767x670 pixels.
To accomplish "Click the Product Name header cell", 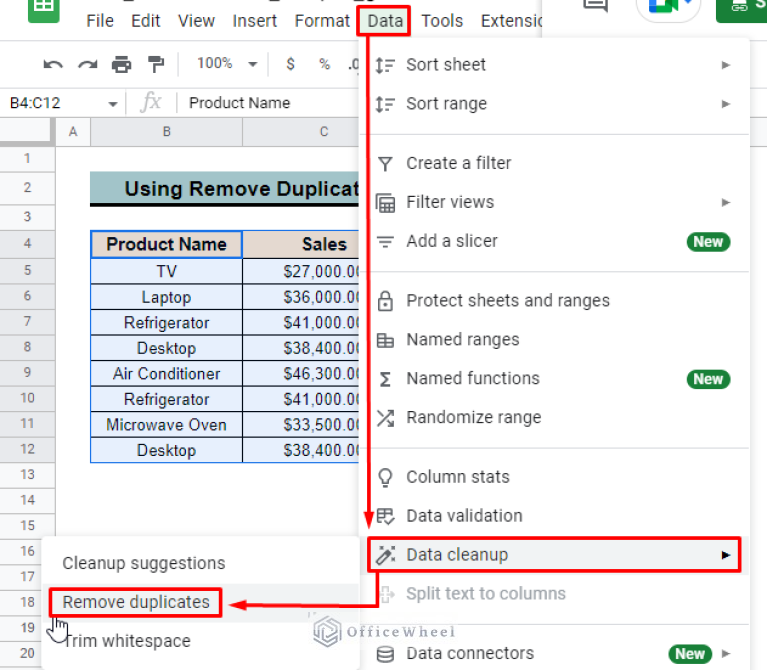I will point(166,244).
